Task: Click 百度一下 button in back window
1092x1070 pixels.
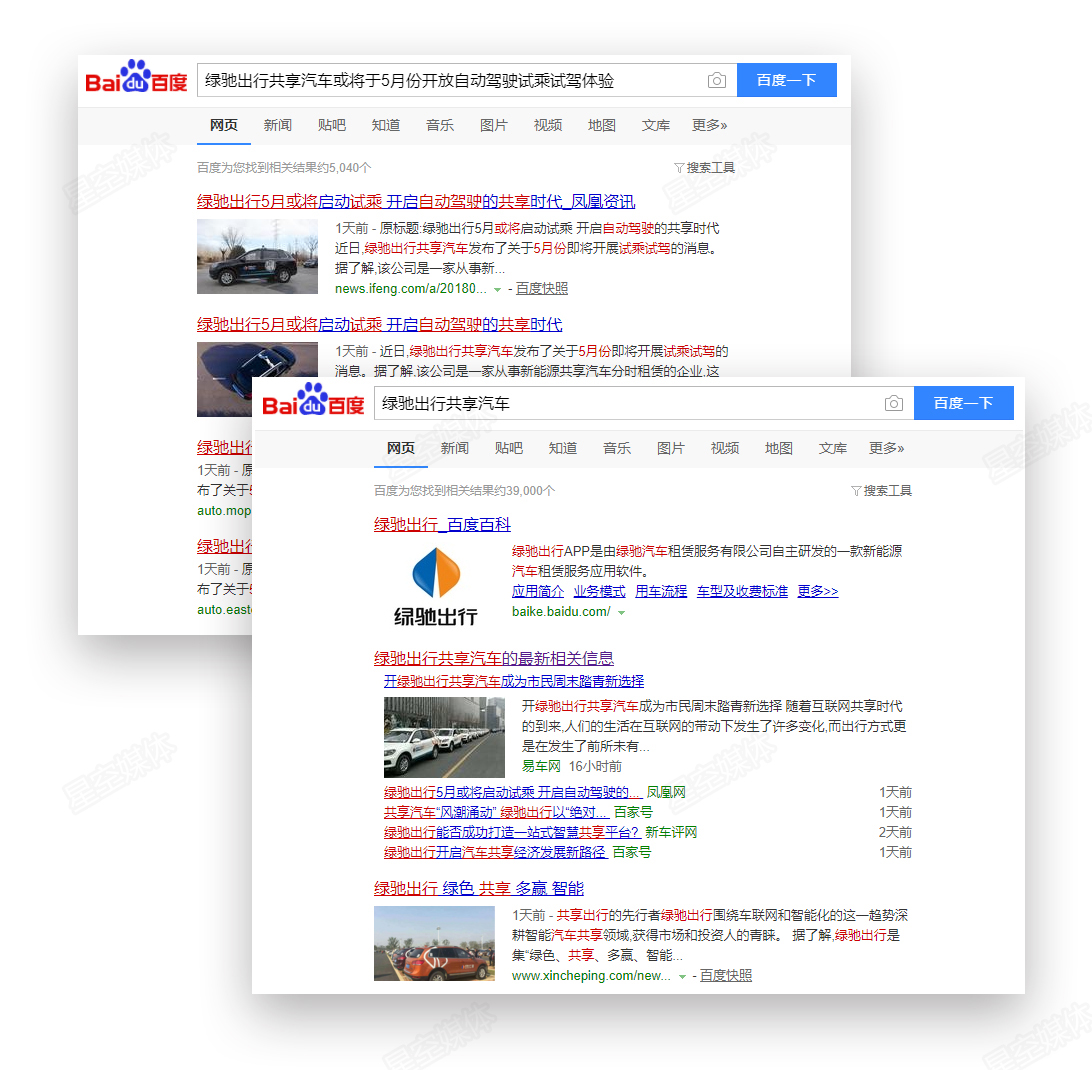Action: pos(787,80)
